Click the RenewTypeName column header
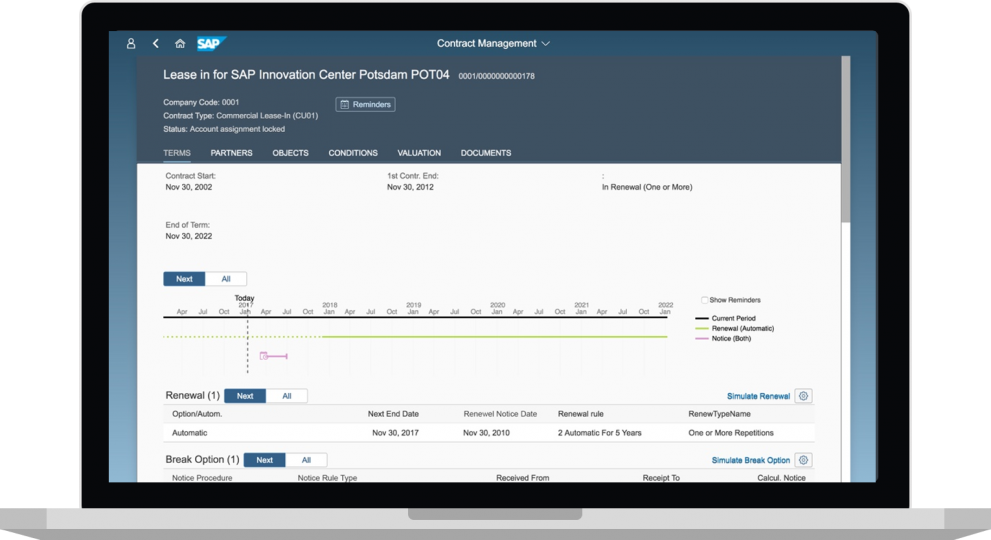 (719, 414)
